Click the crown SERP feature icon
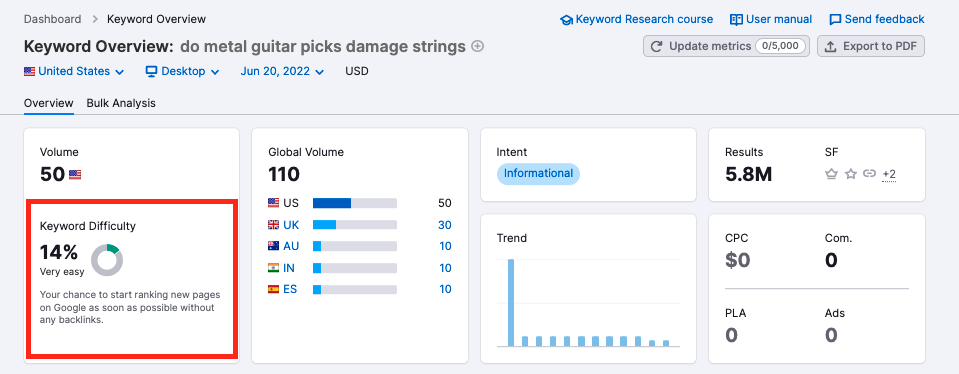Viewport: 959px width, 374px height. tap(831, 174)
